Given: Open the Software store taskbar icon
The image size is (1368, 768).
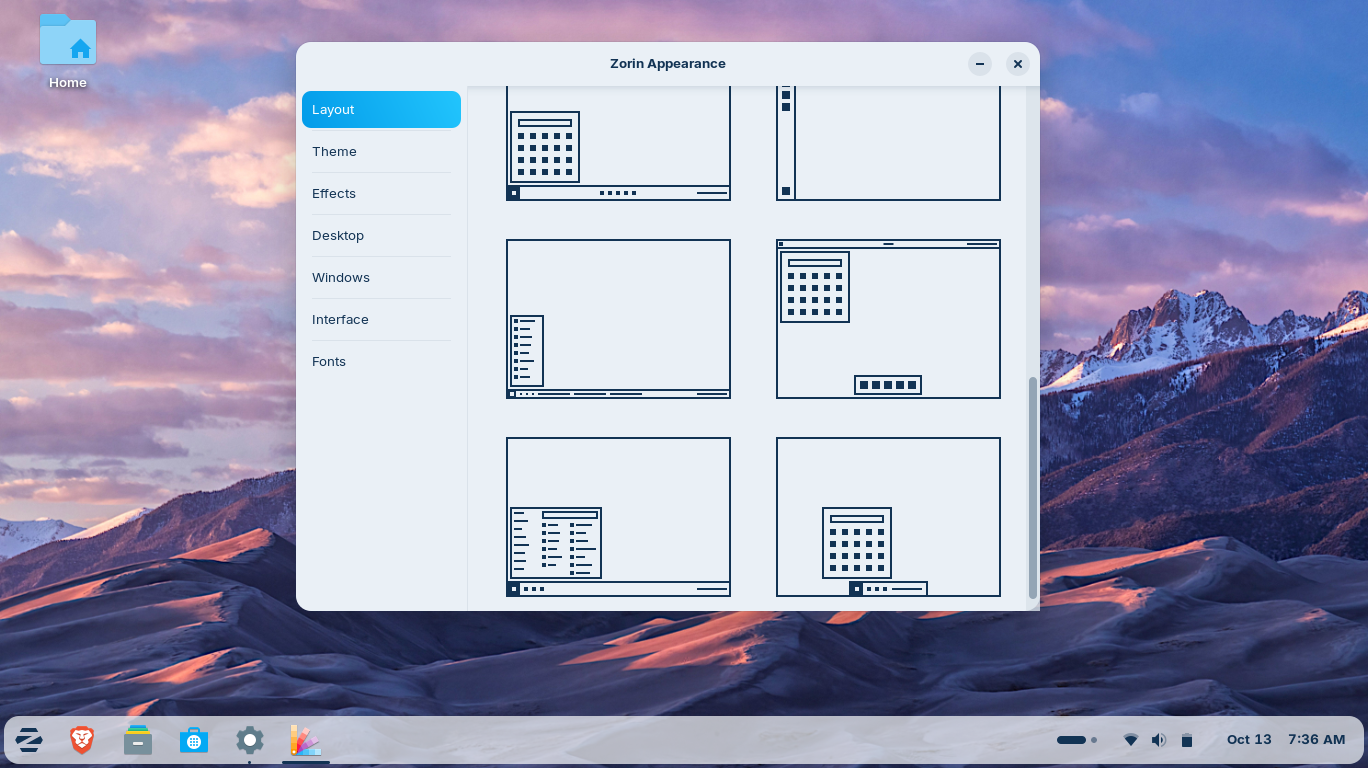Looking at the screenshot, I should (x=194, y=740).
